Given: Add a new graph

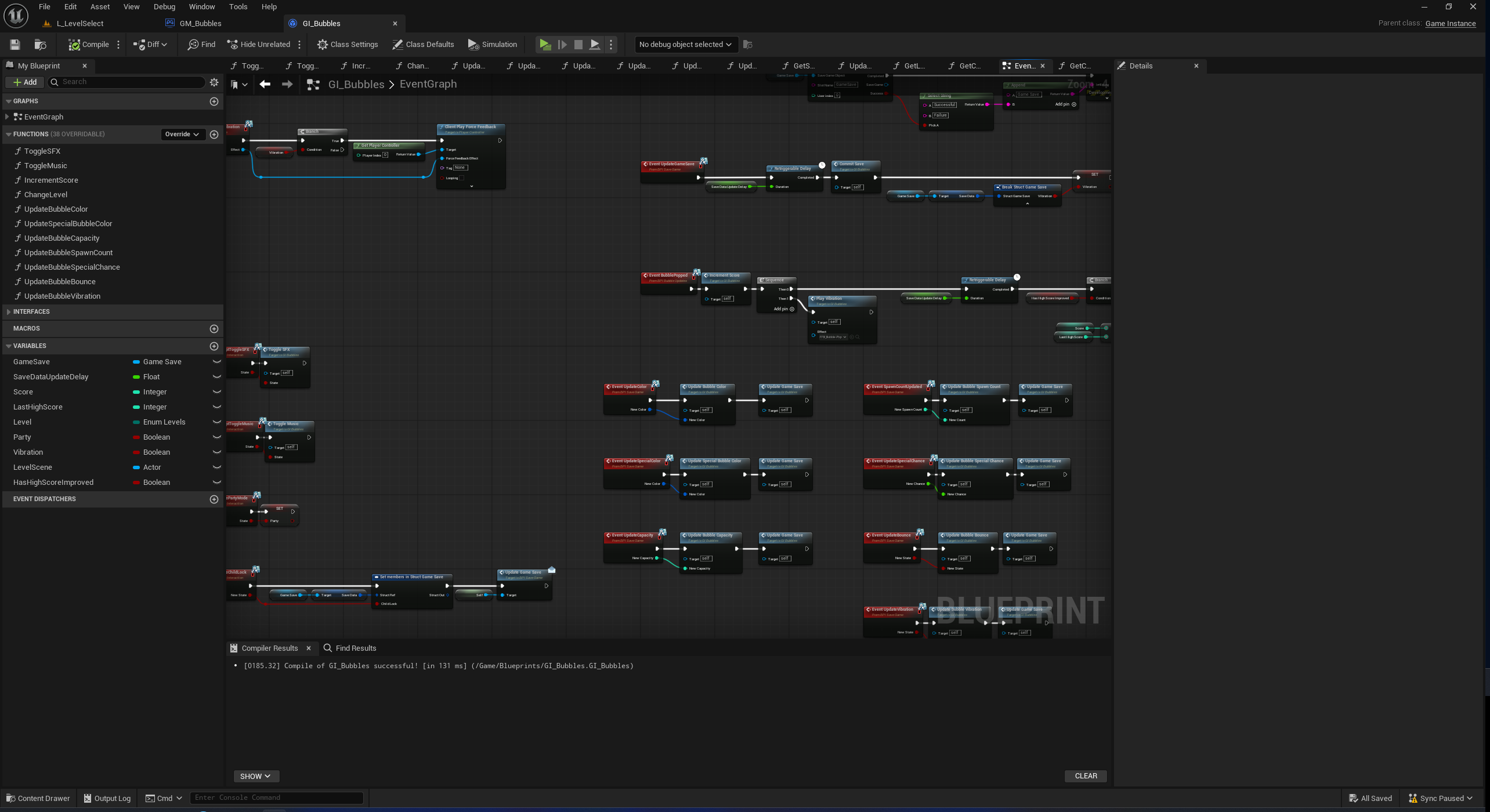Looking at the screenshot, I should pos(214,101).
